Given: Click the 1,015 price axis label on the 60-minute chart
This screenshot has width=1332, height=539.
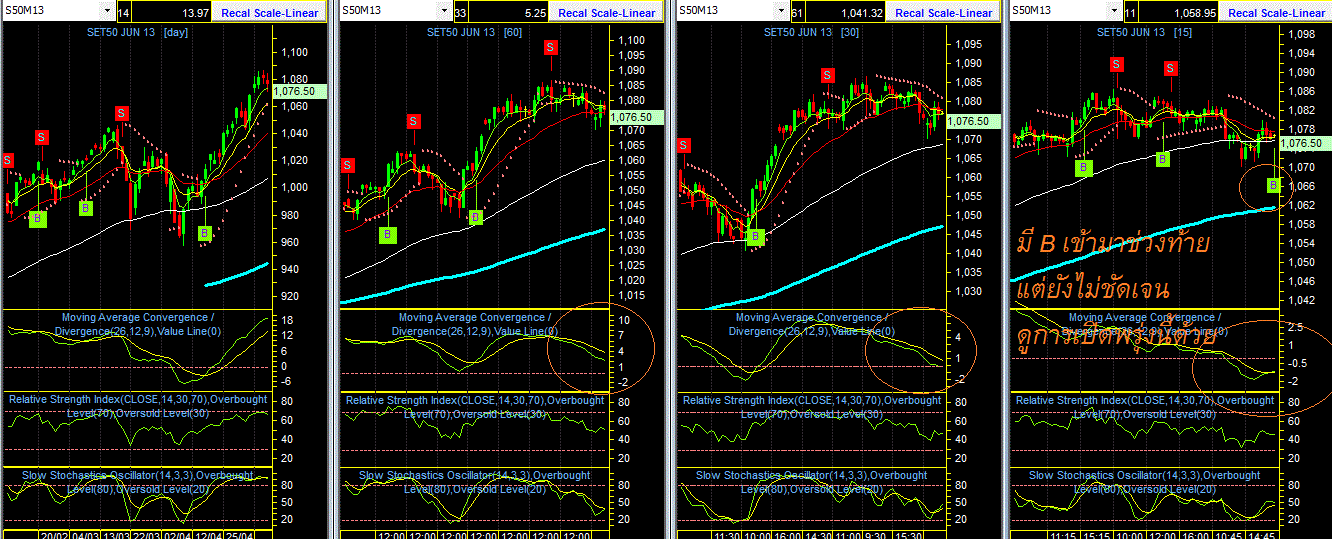Looking at the screenshot, I should (x=631, y=296).
